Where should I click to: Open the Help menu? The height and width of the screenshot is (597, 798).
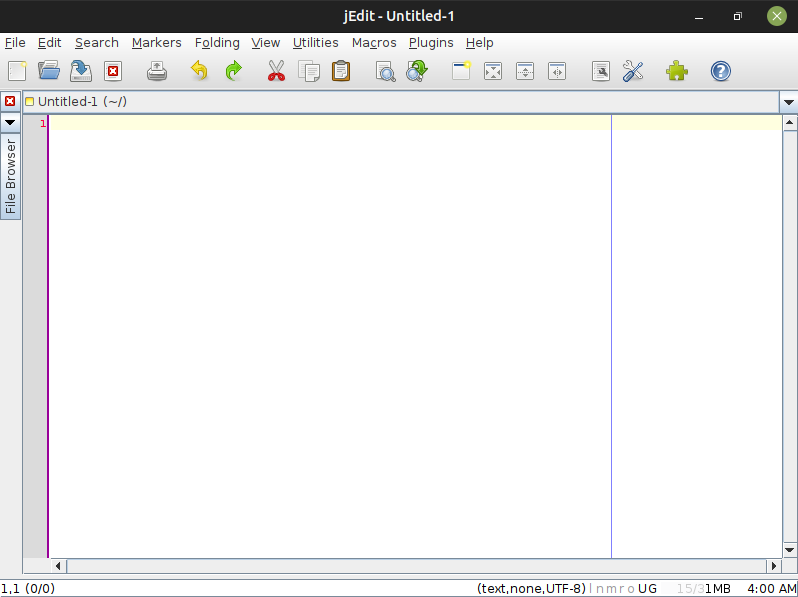pyautogui.click(x=479, y=43)
